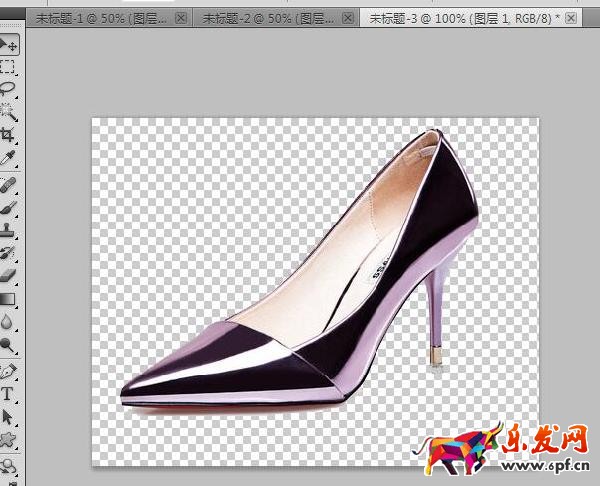Select the Move tool
600x486 pixels.
[x=9, y=45]
